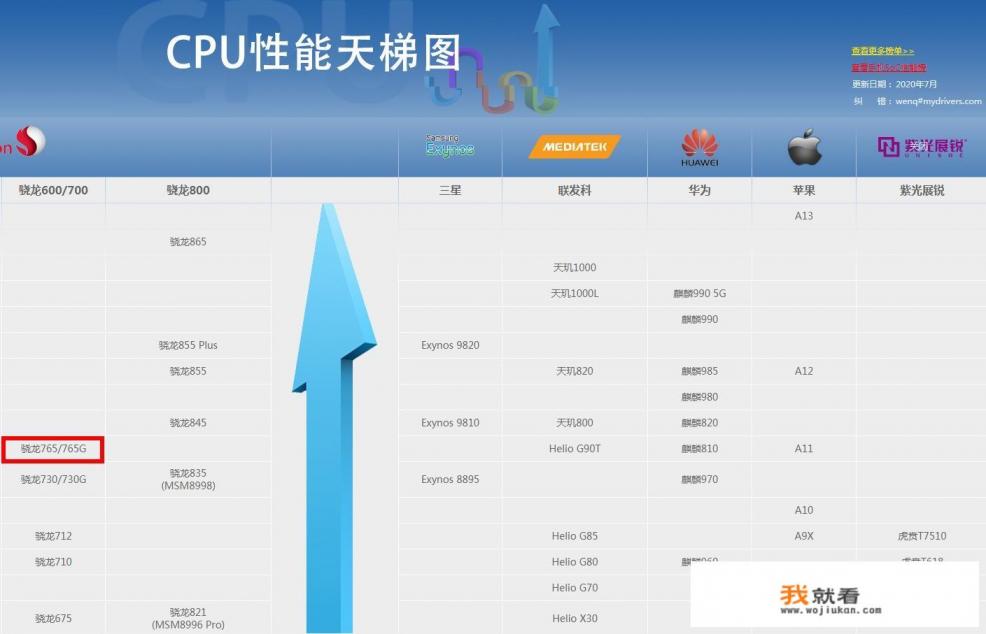Select the 苹果 column header
Screen dimensions: 986x634
804,190
